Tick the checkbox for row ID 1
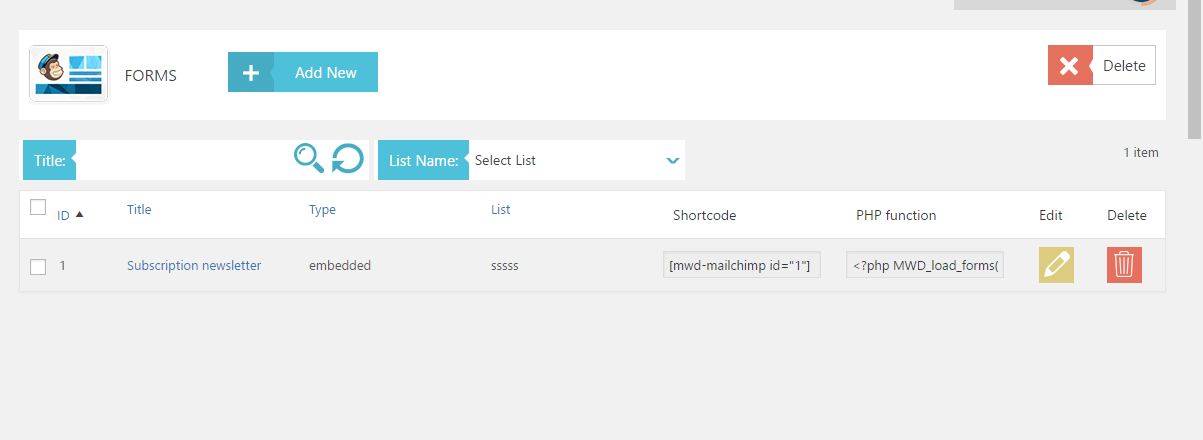 point(38,266)
